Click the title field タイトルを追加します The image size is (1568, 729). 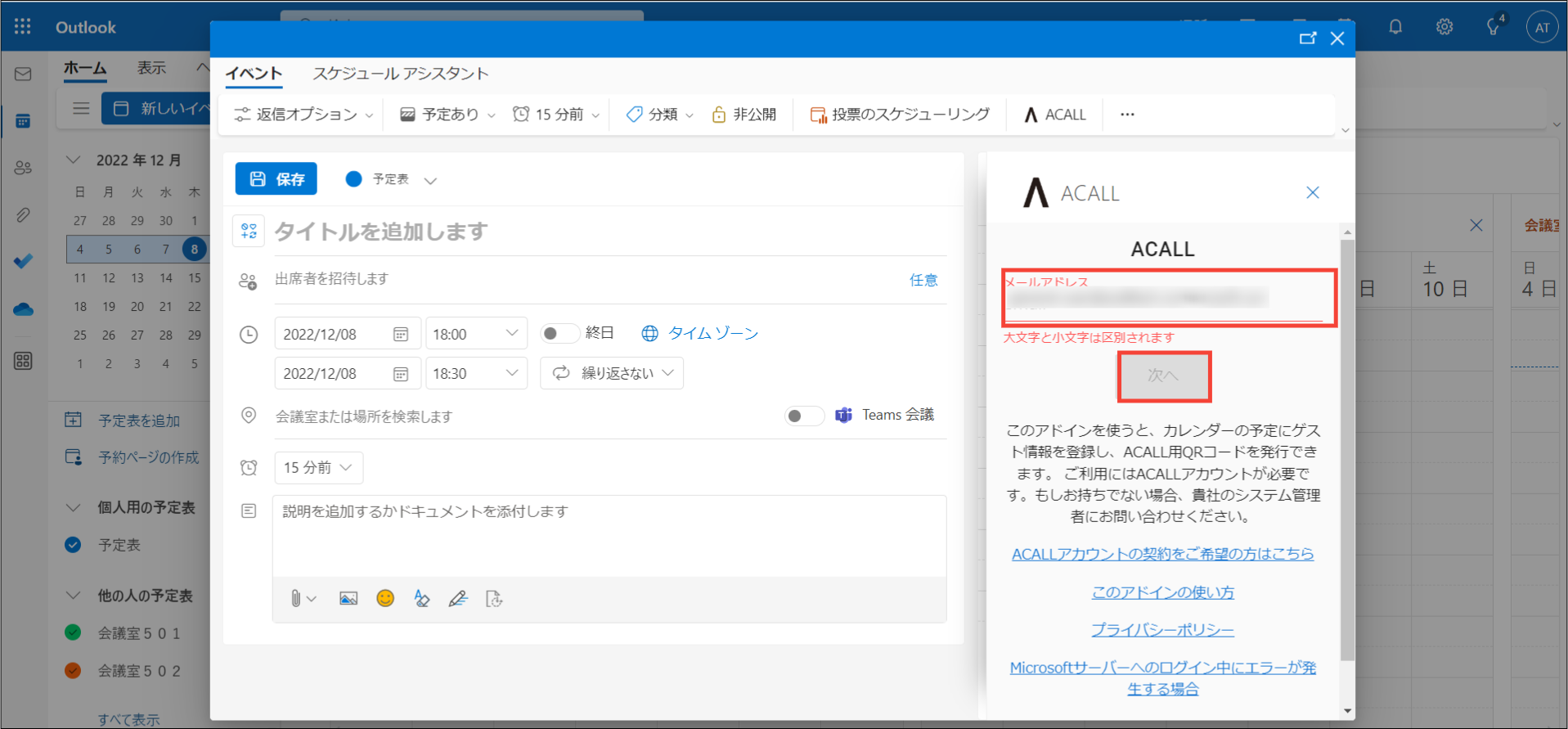tap(609, 232)
